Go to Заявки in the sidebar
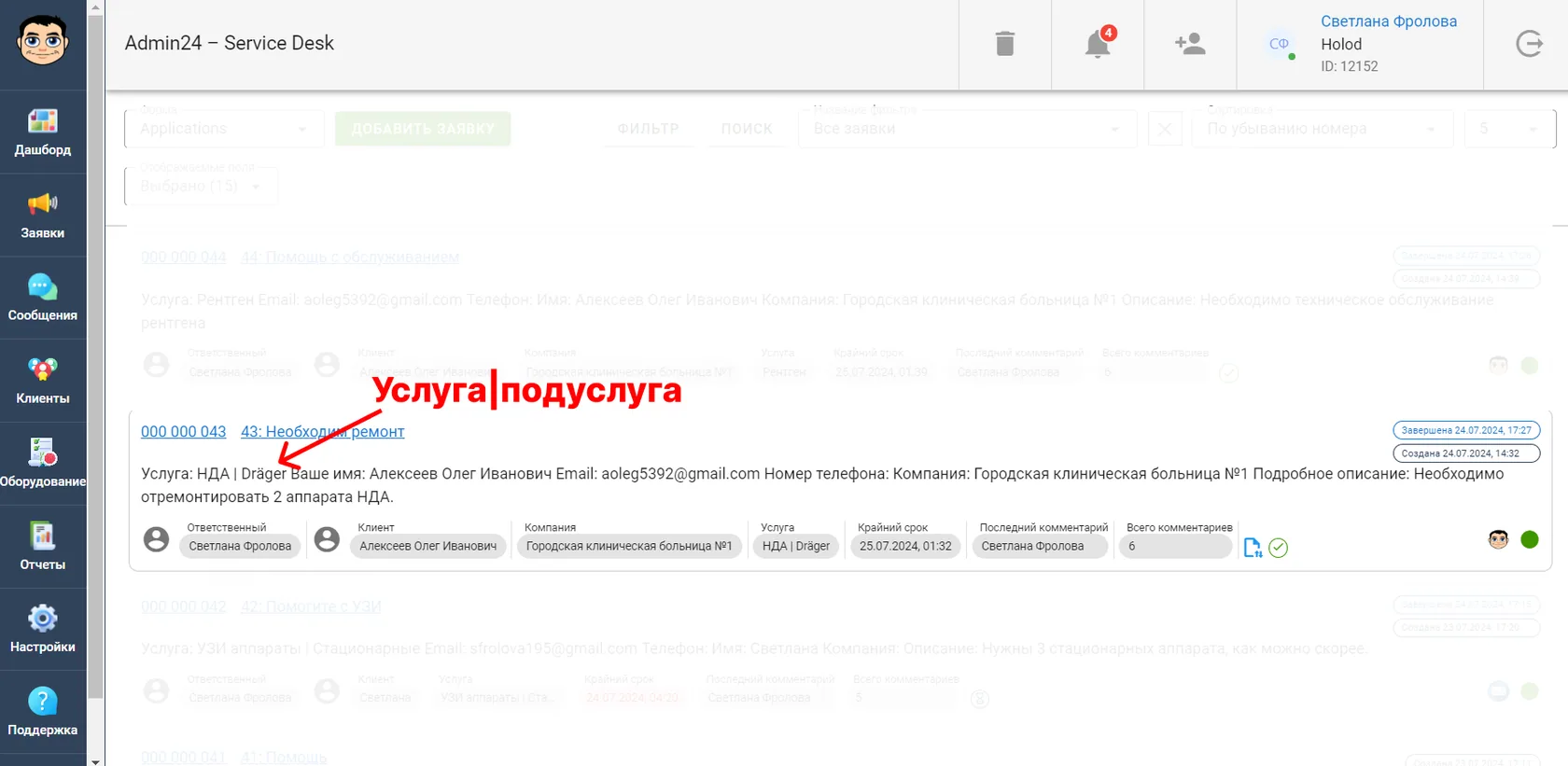Image resolution: width=1568 pixels, height=766 pixels. pos(43,215)
